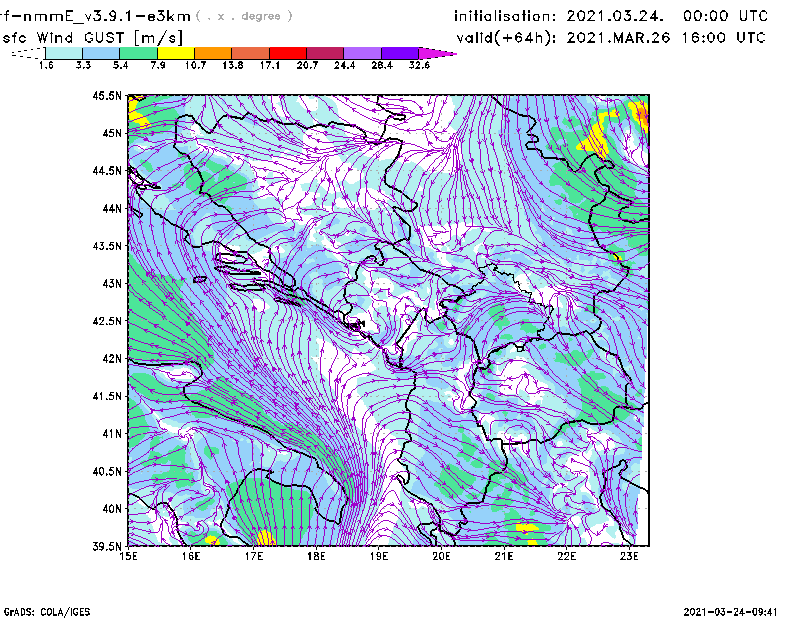Click the legend value '10.7'
The image size is (800, 618).
click(x=195, y=65)
